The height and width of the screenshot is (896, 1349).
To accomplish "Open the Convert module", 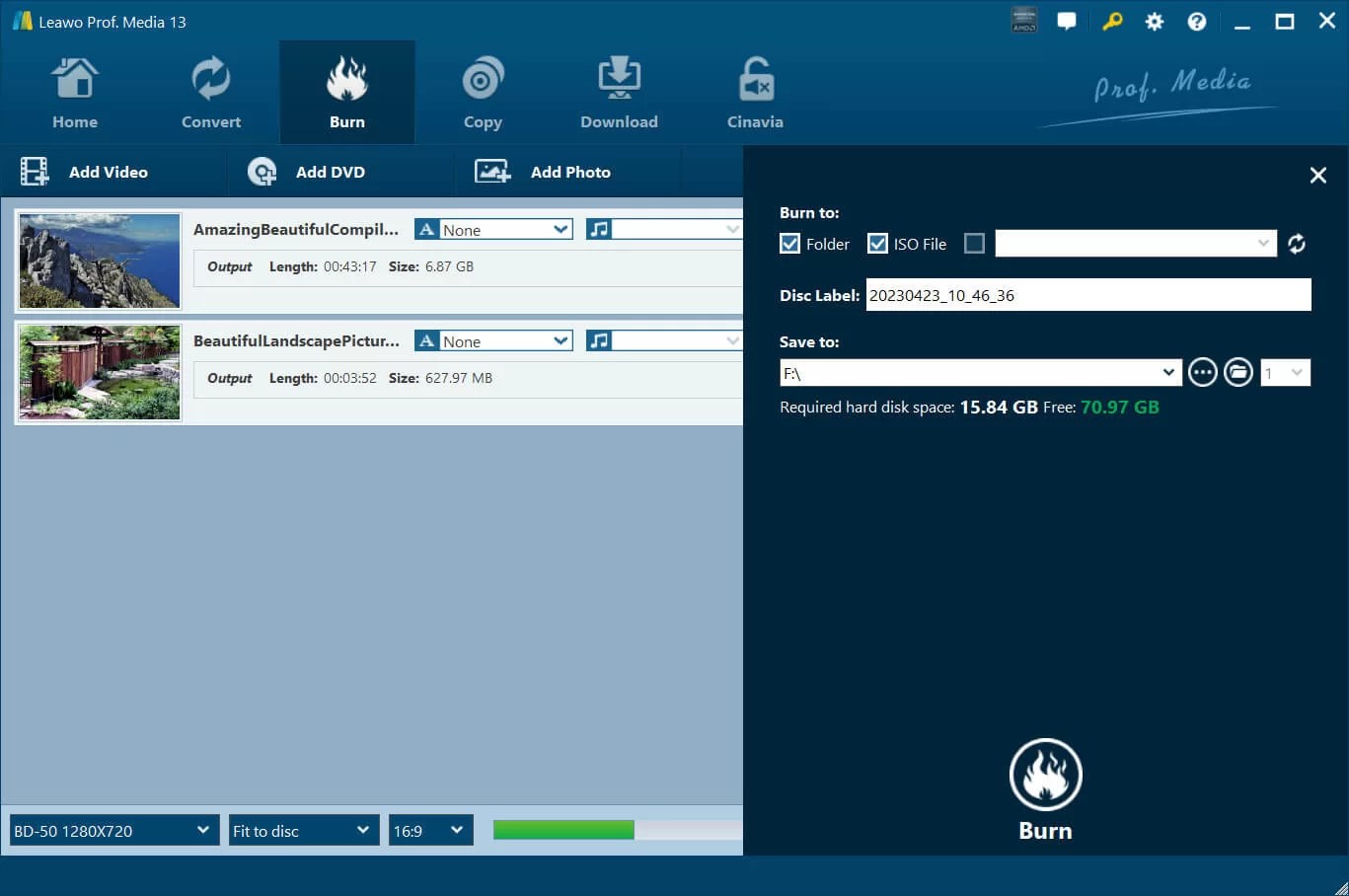I will click(210, 89).
